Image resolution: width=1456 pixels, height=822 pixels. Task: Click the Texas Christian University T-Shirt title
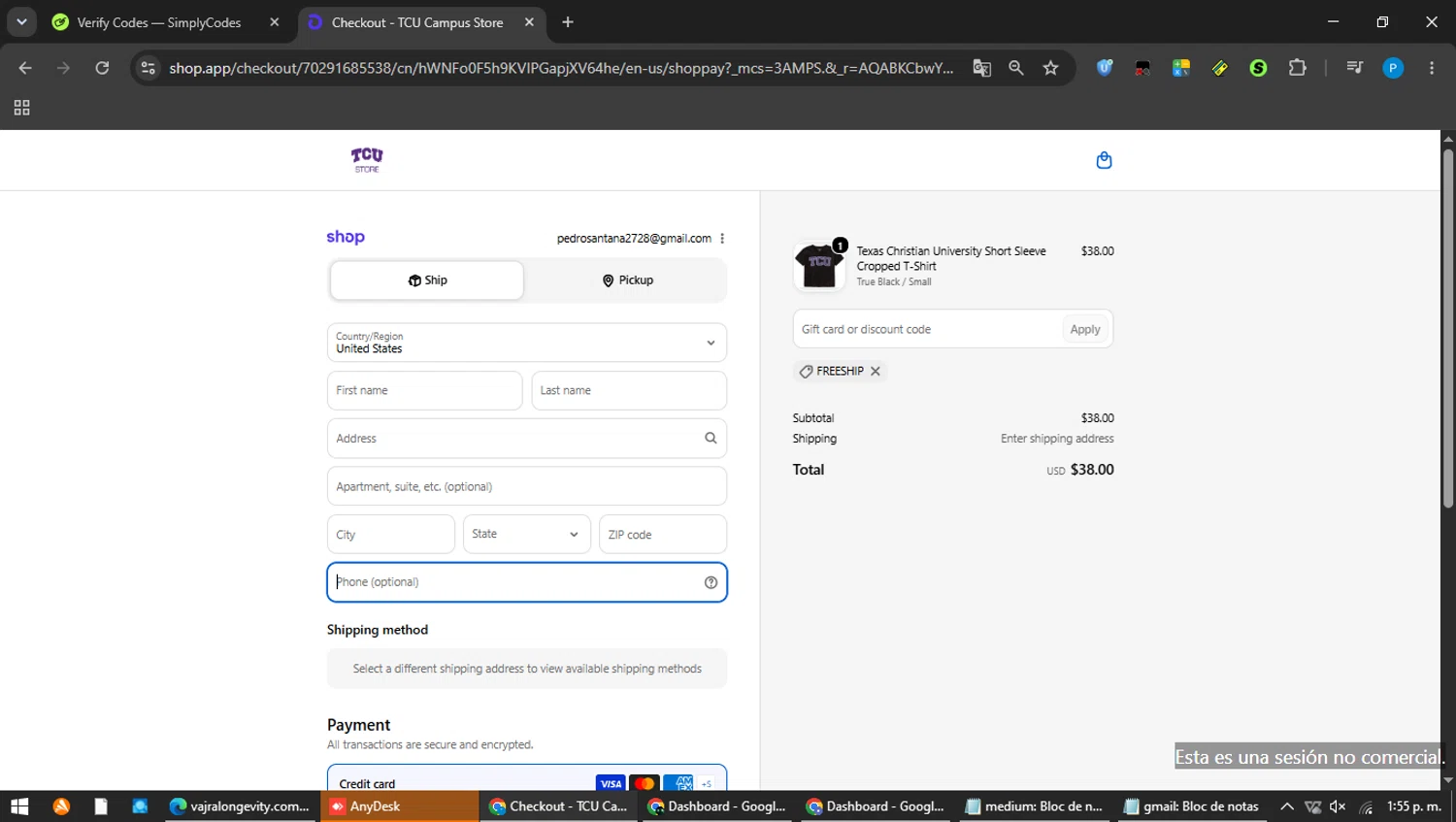951,258
